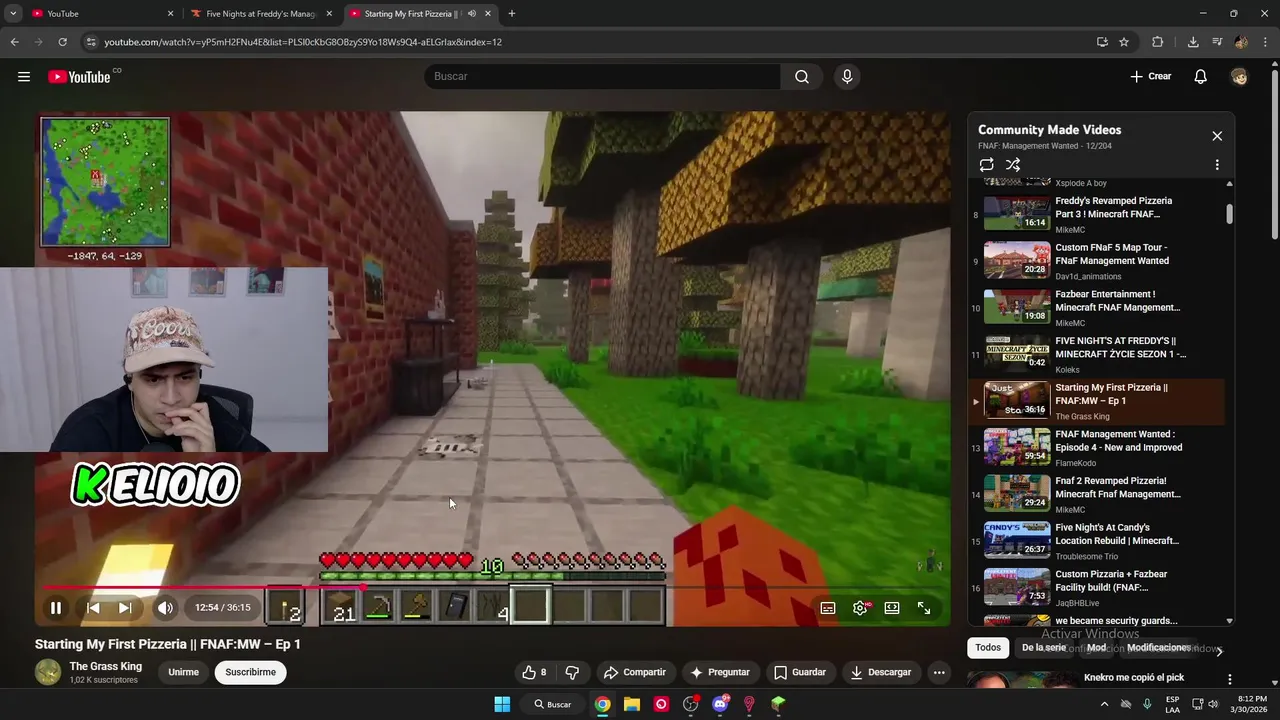Like the video with thumbs up
Screen dimensions: 1280x720
click(534, 672)
